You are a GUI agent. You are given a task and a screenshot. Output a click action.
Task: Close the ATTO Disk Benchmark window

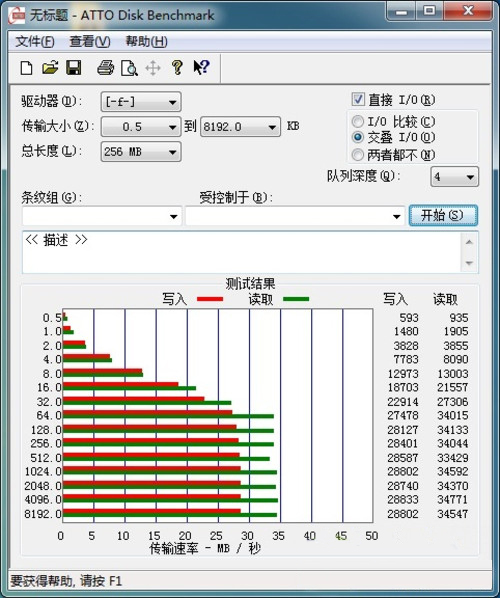coord(468,11)
